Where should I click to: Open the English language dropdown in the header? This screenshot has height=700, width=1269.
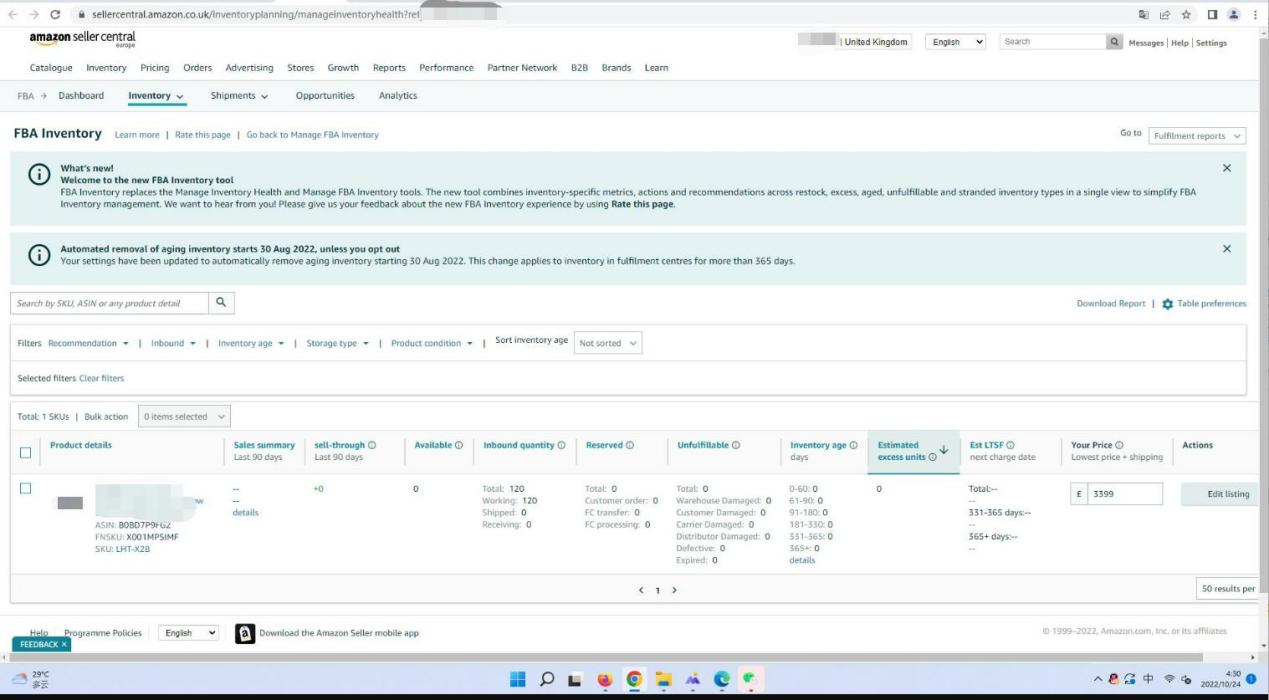tap(955, 42)
